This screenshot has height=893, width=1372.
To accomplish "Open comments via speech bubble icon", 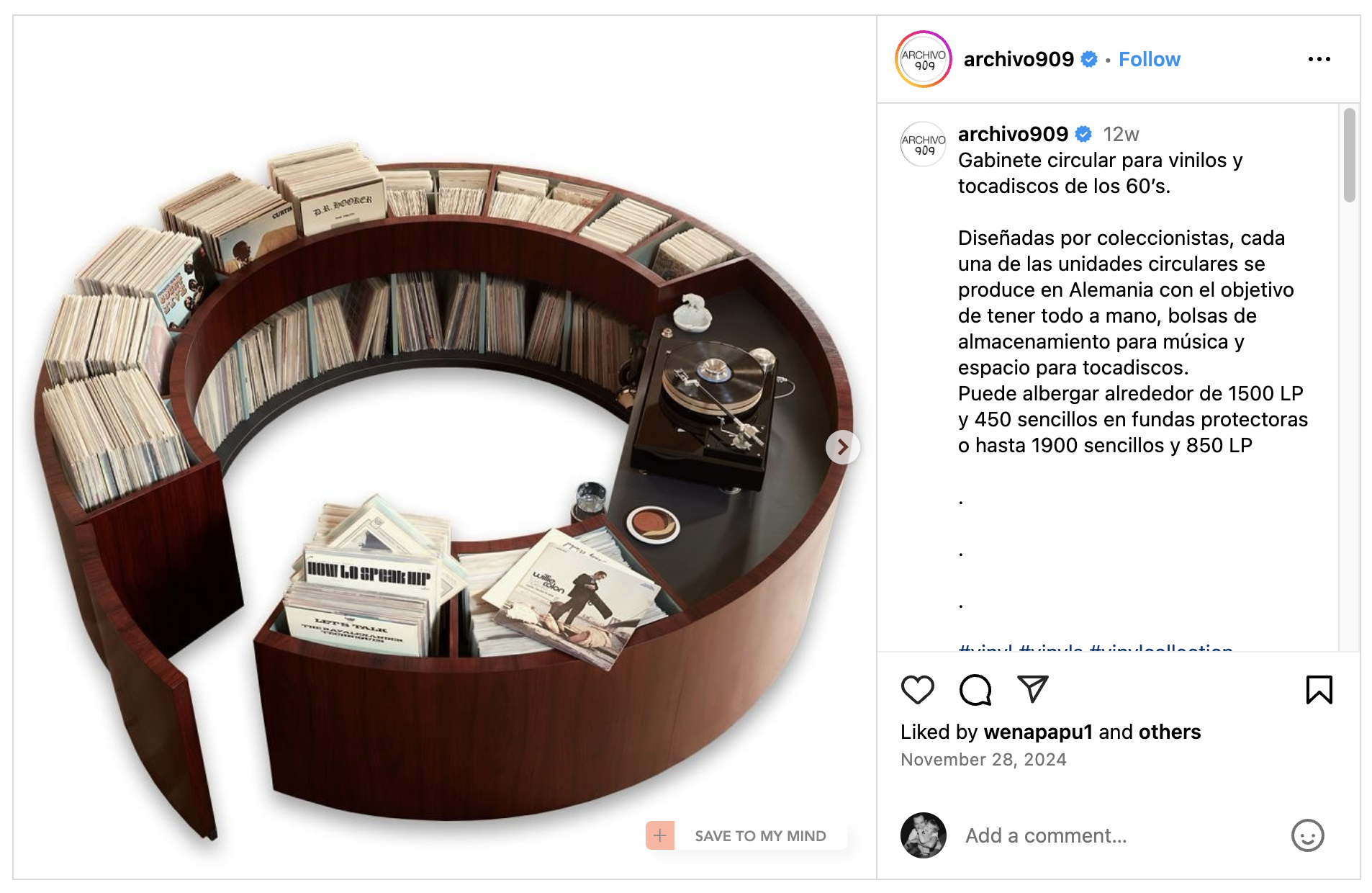I will [975, 690].
